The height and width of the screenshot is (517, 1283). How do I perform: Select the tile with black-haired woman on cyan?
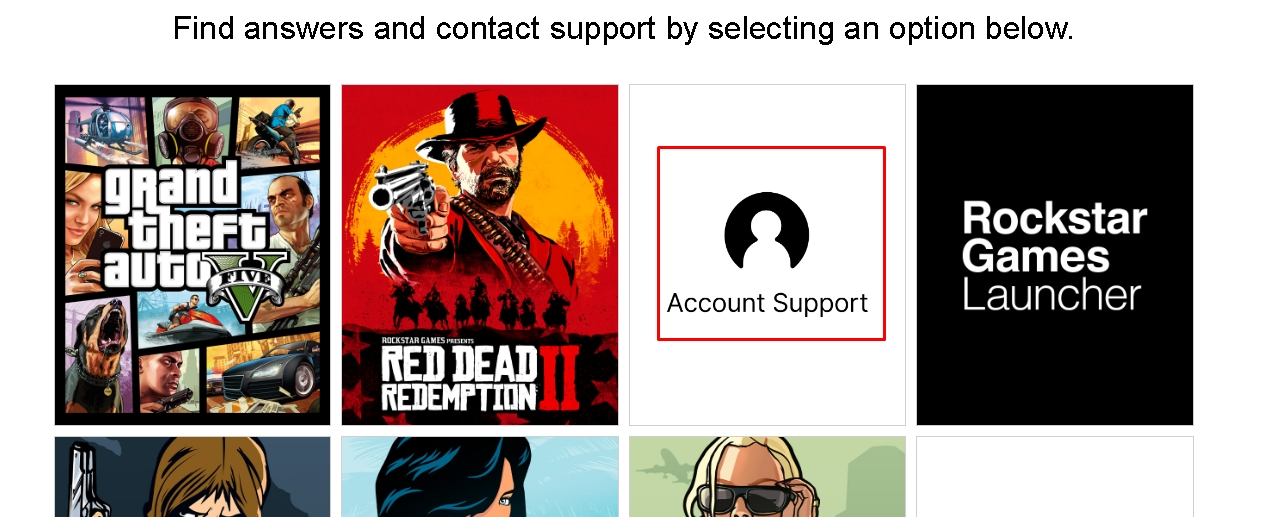coord(480,477)
